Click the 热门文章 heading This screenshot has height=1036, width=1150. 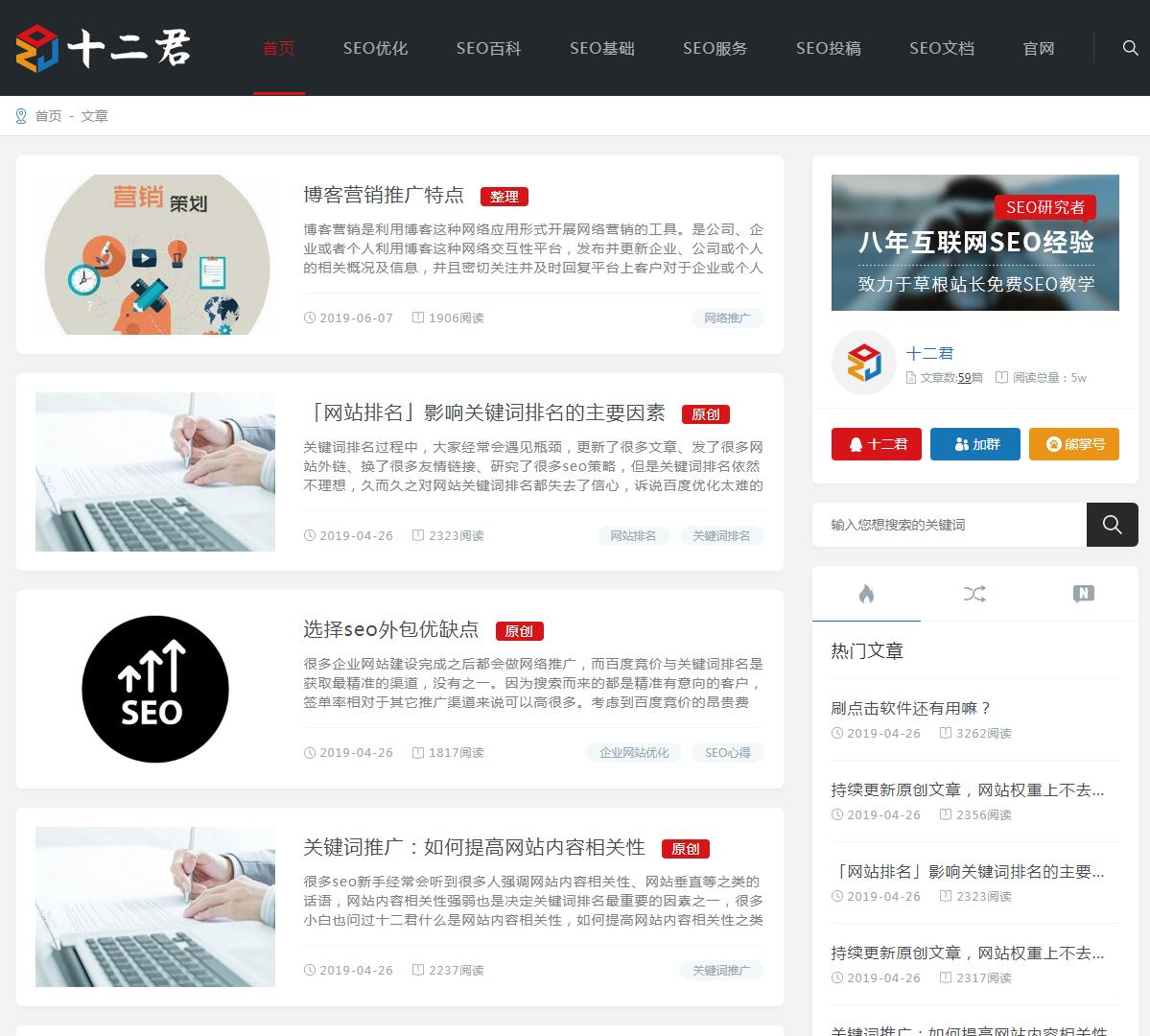coord(867,650)
